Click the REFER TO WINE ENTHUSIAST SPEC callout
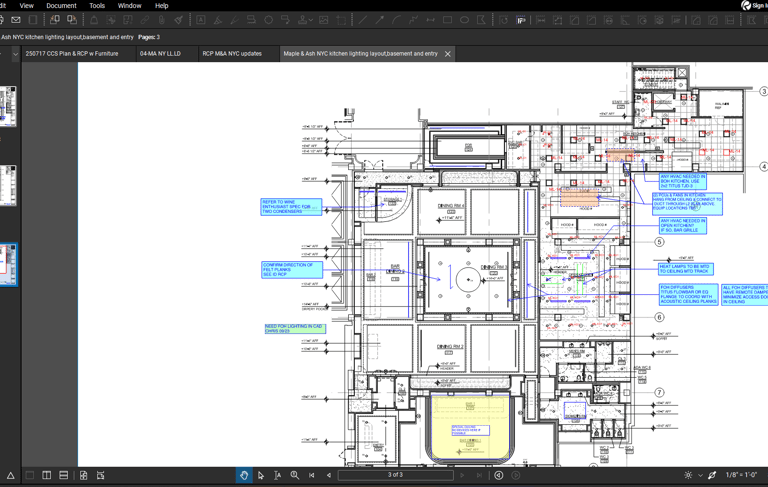 coord(291,206)
